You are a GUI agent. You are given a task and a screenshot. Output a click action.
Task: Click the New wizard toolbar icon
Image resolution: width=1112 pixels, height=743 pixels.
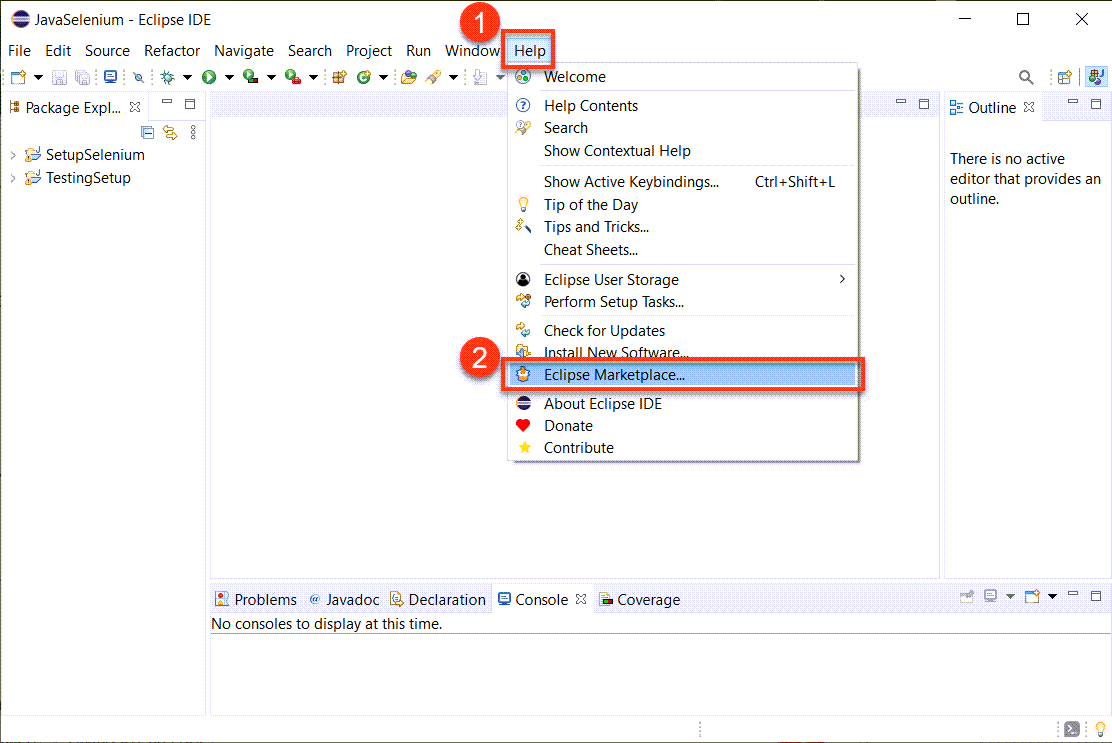coord(18,77)
